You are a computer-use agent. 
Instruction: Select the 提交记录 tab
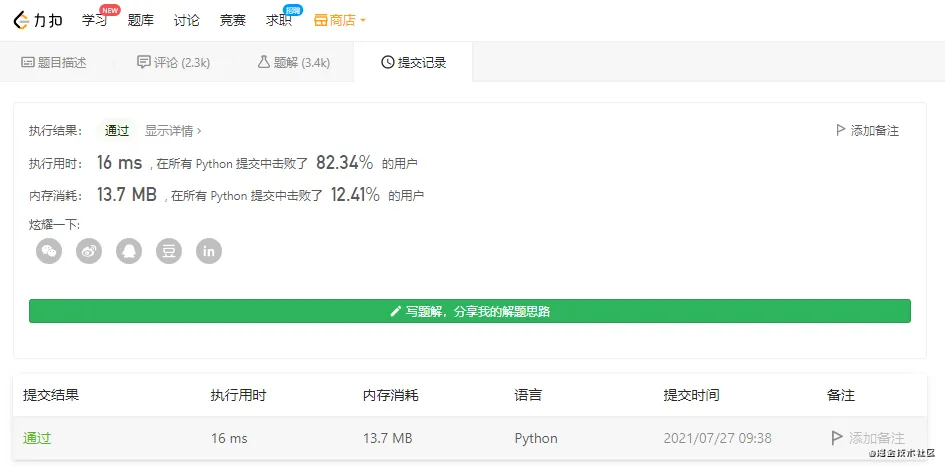point(413,62)
